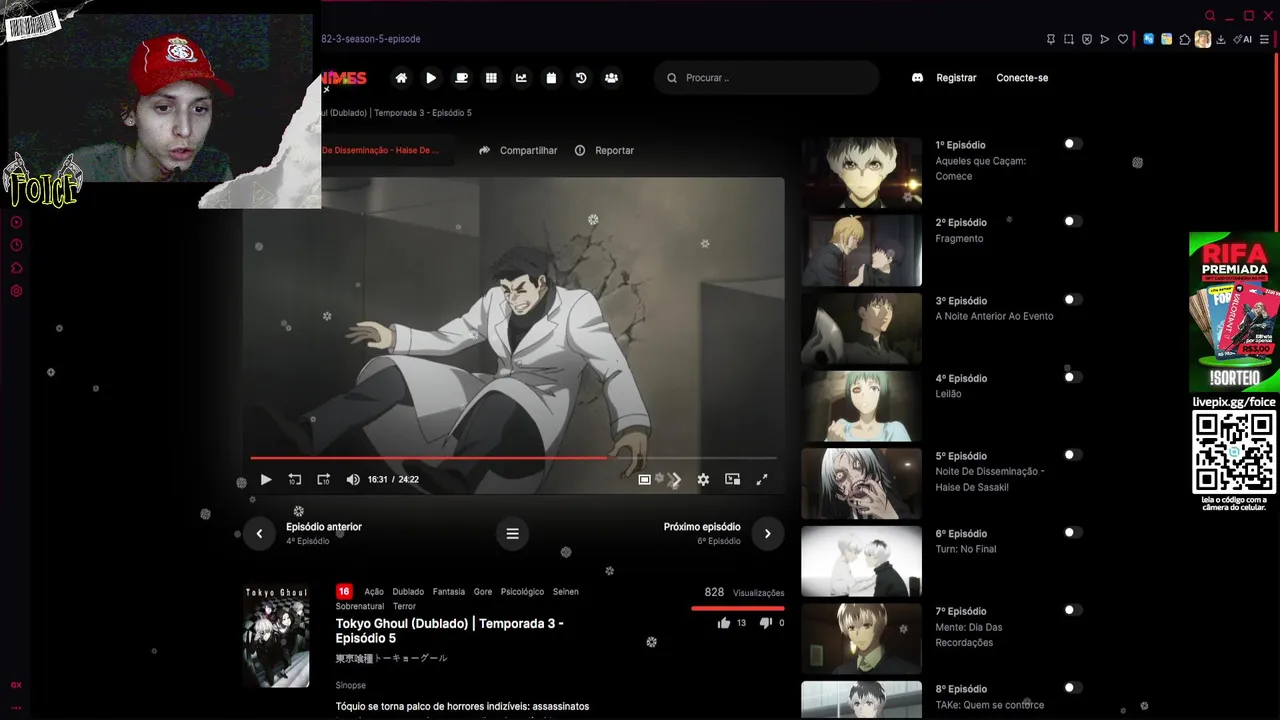Toggle watched switch for 3º Episódio
This screenshot has width=1280, height=720.
tap(1072, 299)
